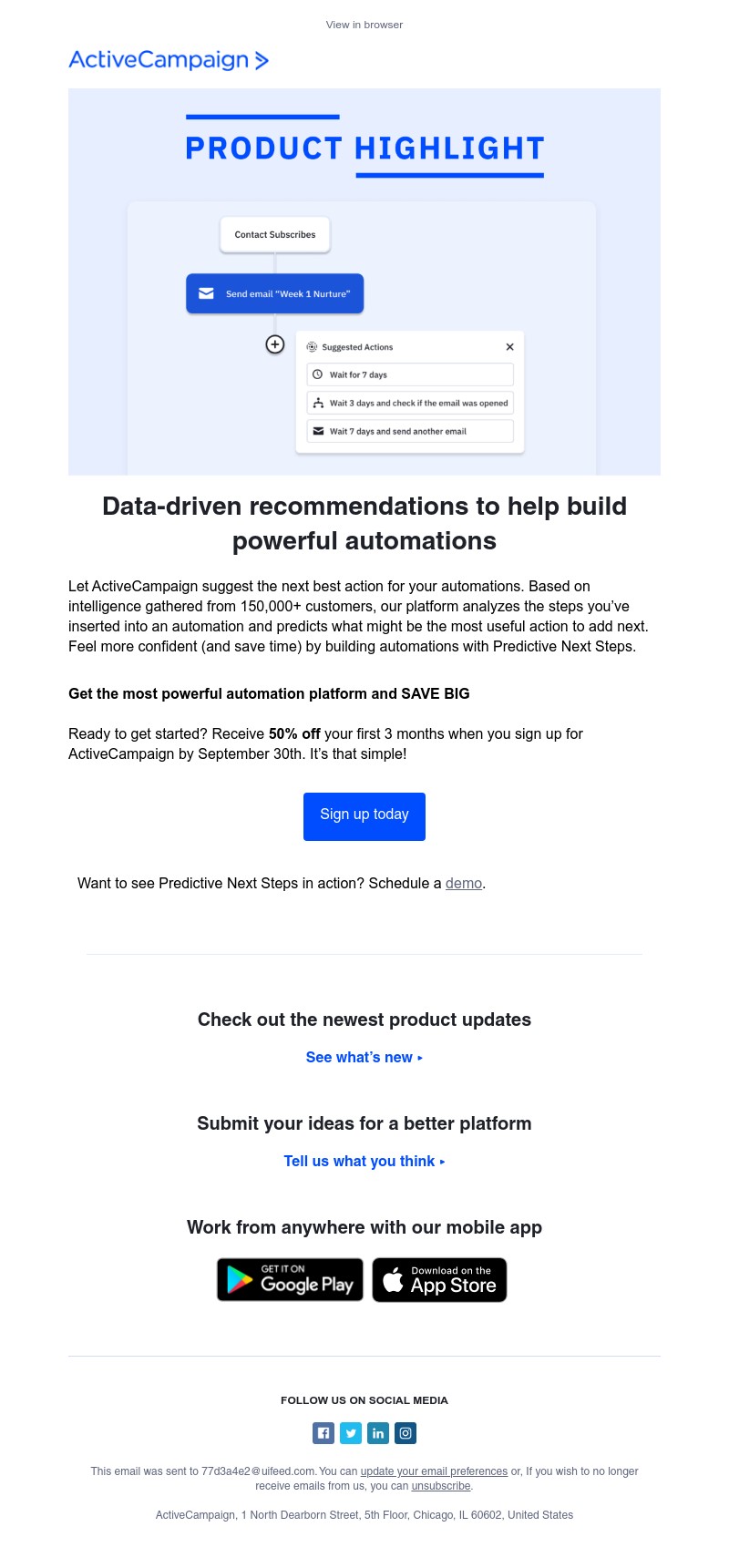
Task: Click the Sign up today button
Action: [x=364, y=815]
